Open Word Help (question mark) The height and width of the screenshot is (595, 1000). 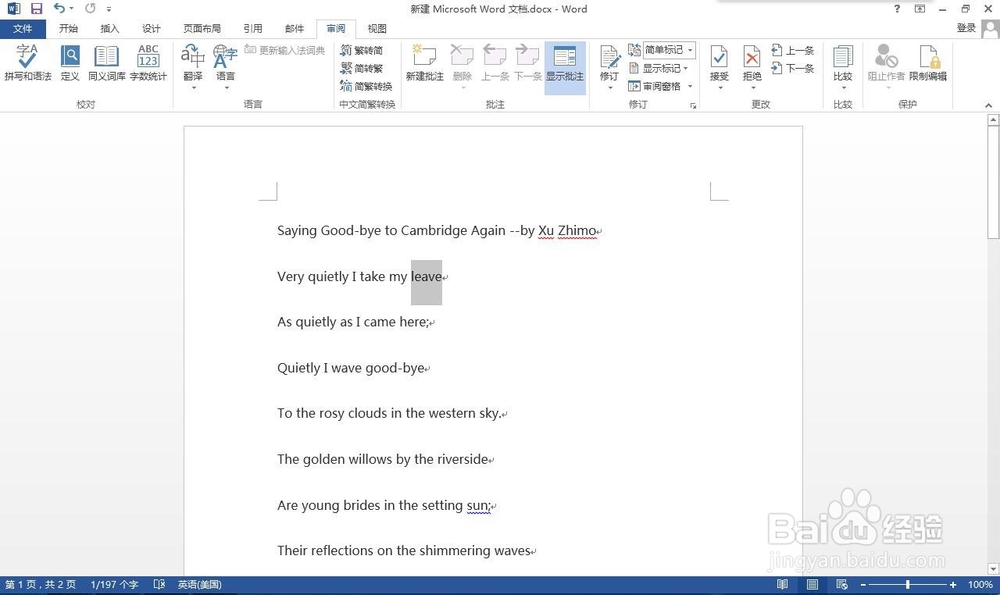(897, 9)
